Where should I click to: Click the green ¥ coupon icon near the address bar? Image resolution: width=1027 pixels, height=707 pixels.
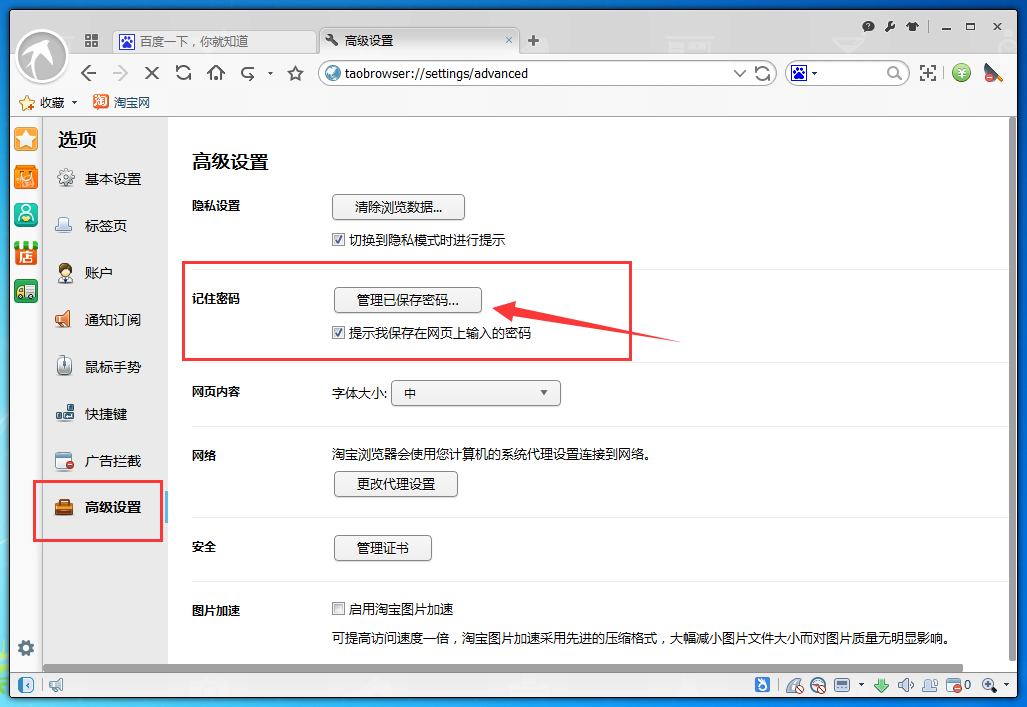960,73
